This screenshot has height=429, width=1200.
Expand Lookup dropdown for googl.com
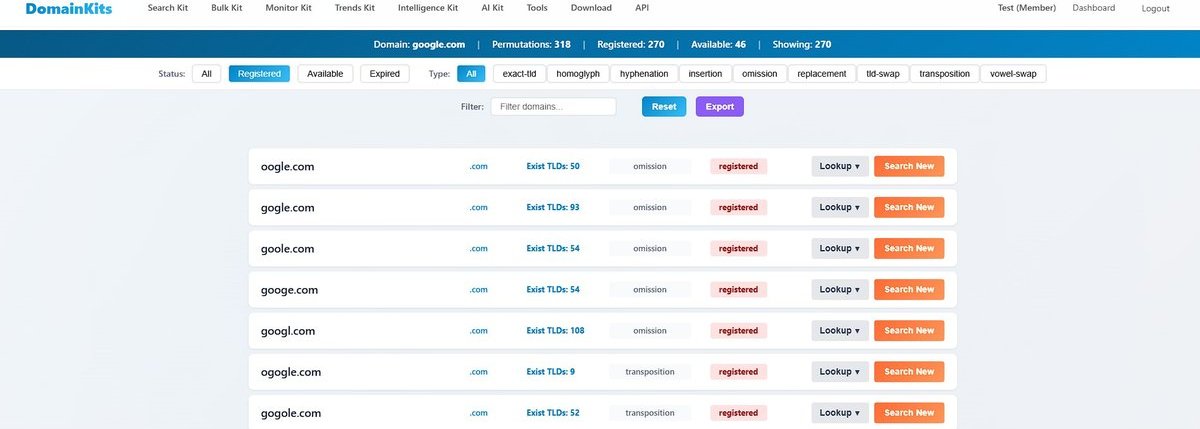(840, 330)
